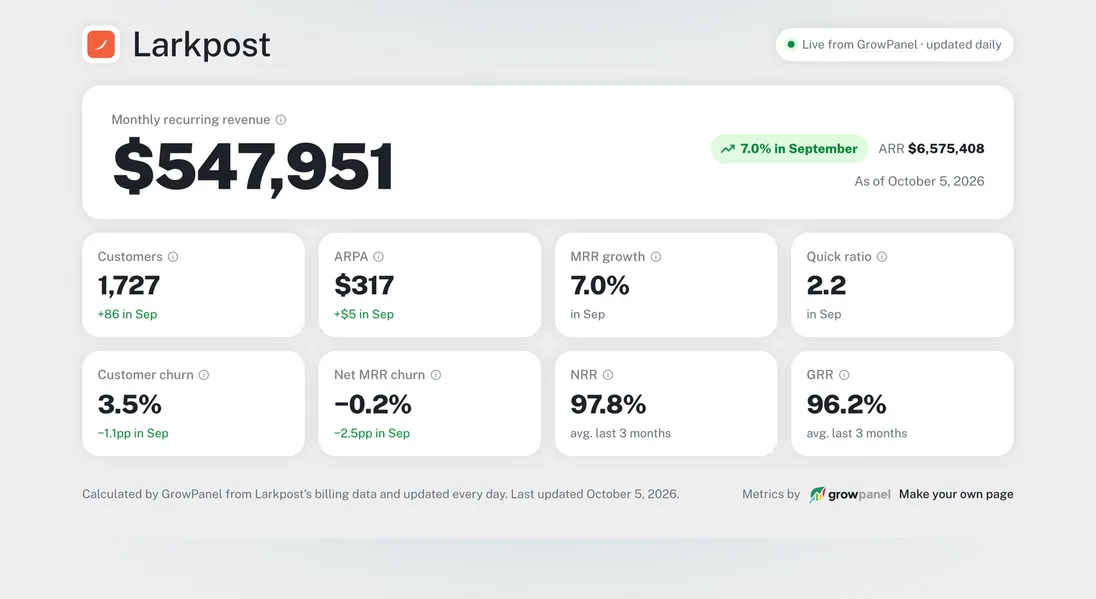
Task: Click the '−1.1pp in Sep' change text
Action: click(133, 433)
